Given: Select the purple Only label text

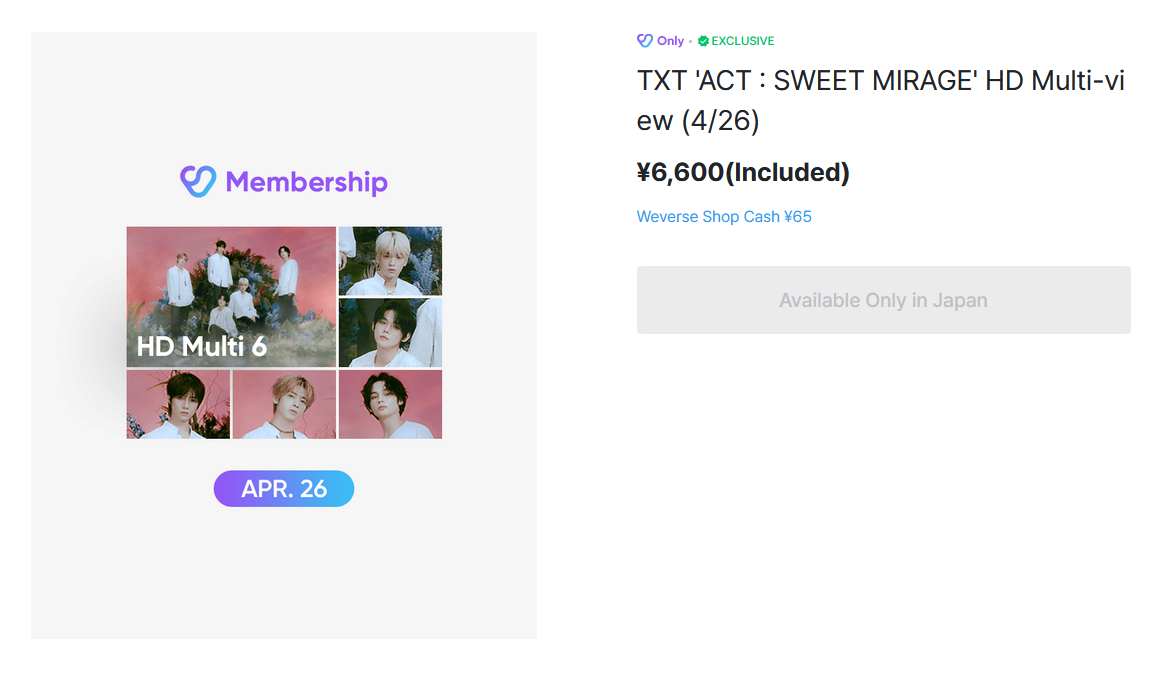Looking at the screenshot, I should click(x=670, y=41).
